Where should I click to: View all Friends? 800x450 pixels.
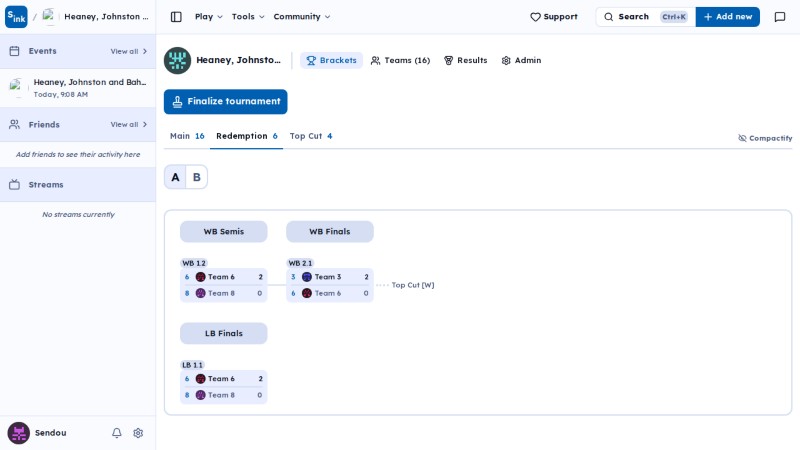[x=129, y=124]
